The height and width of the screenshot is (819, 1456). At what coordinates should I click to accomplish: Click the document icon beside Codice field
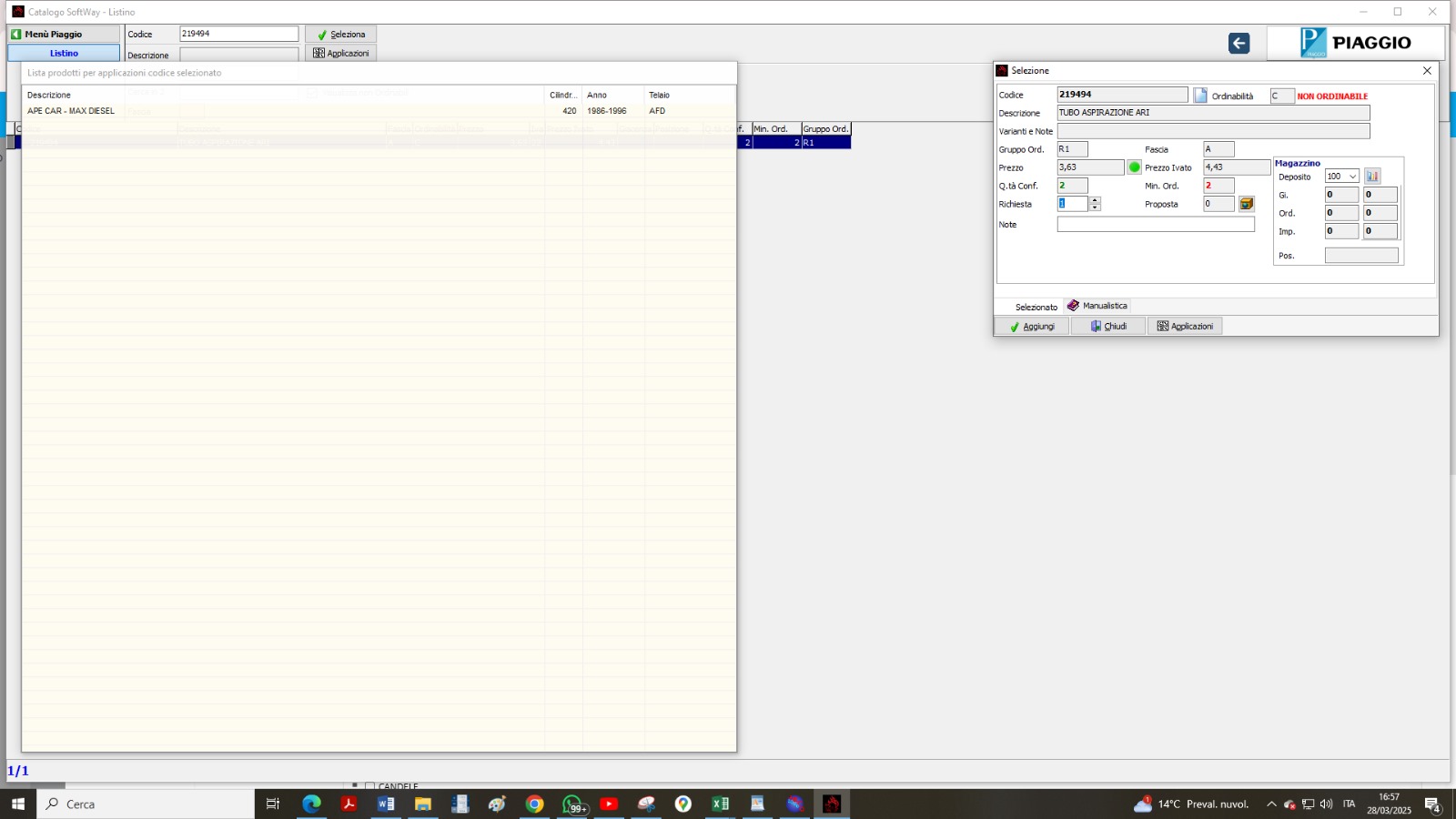tap(1200, 96)
